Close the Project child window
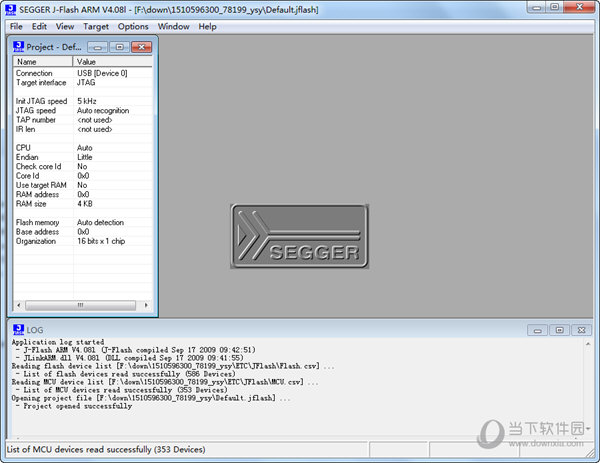Viewport: 600px width, 463px height. (142, 47)
